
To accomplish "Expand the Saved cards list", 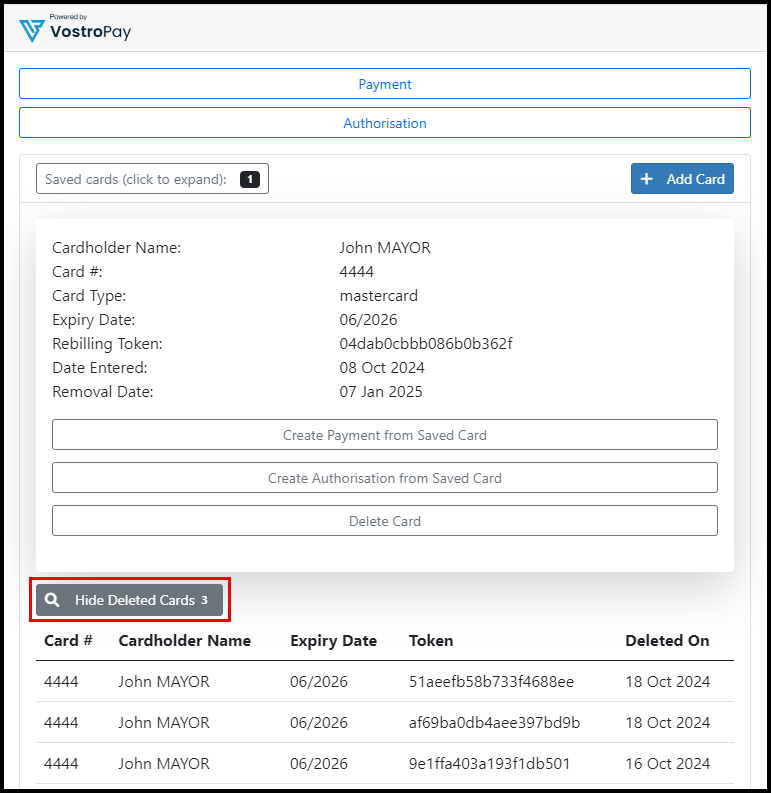I will (136, 179).
